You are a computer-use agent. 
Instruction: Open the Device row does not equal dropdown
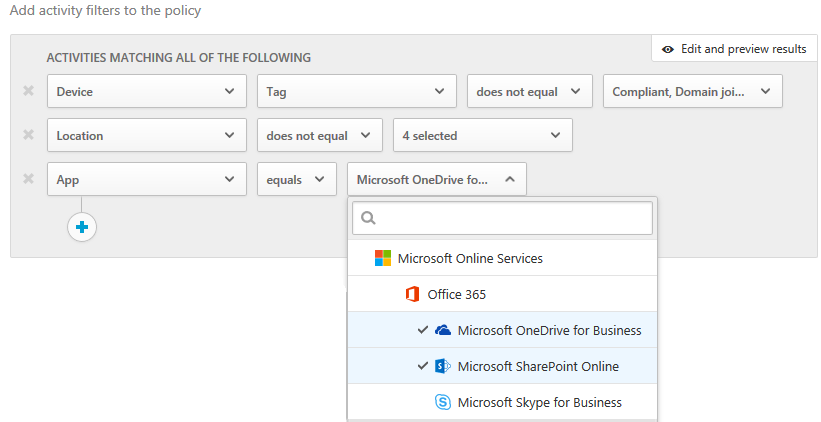tap(530, 91)
